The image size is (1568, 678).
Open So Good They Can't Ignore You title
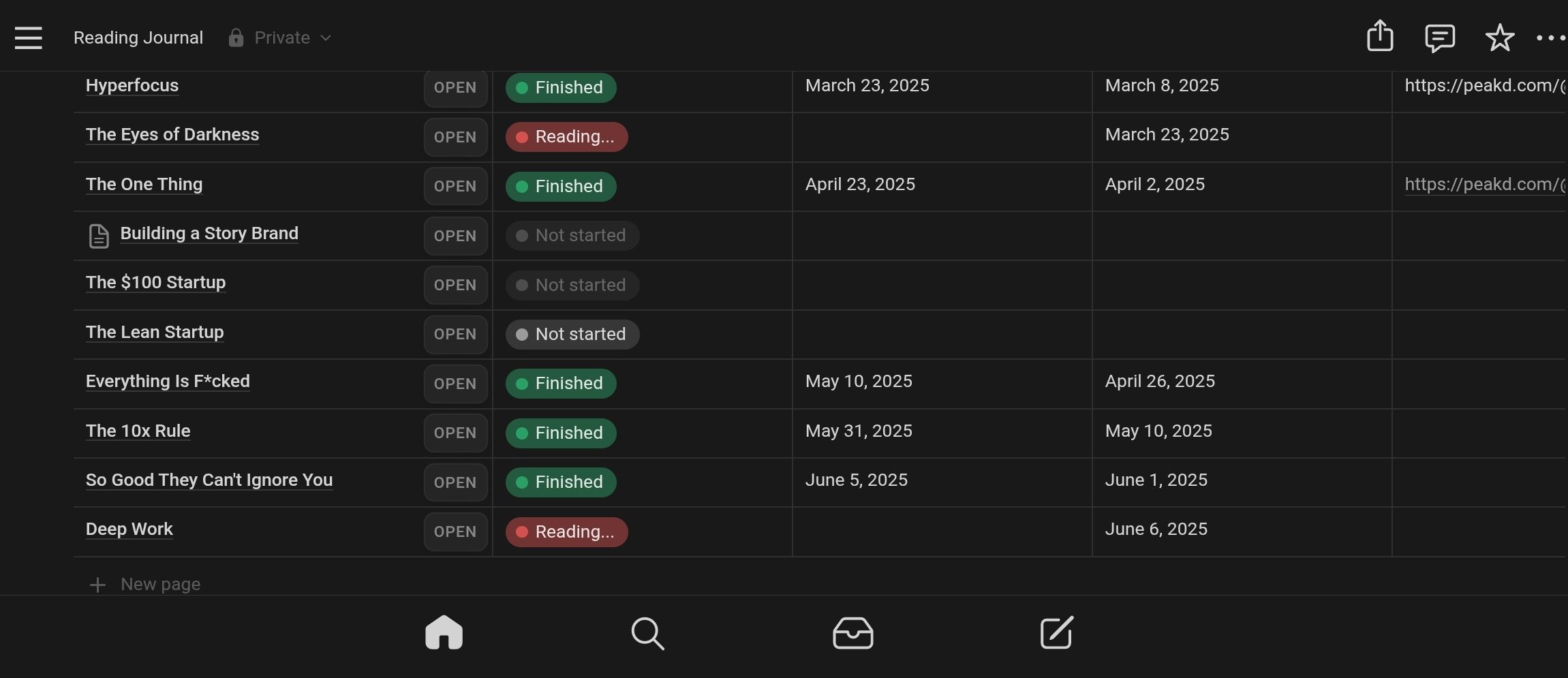(x=209, y=480)
